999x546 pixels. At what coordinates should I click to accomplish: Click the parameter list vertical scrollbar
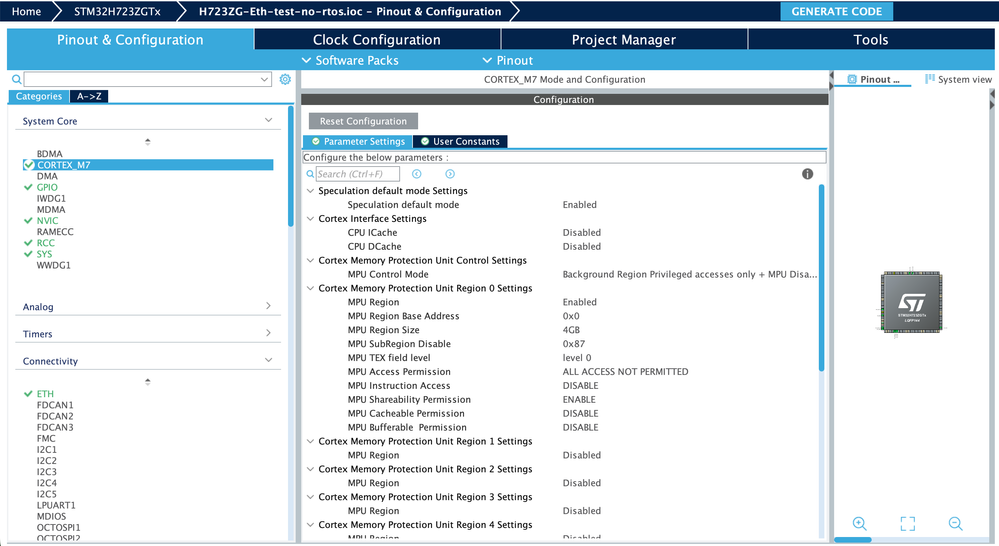[821, 278]
